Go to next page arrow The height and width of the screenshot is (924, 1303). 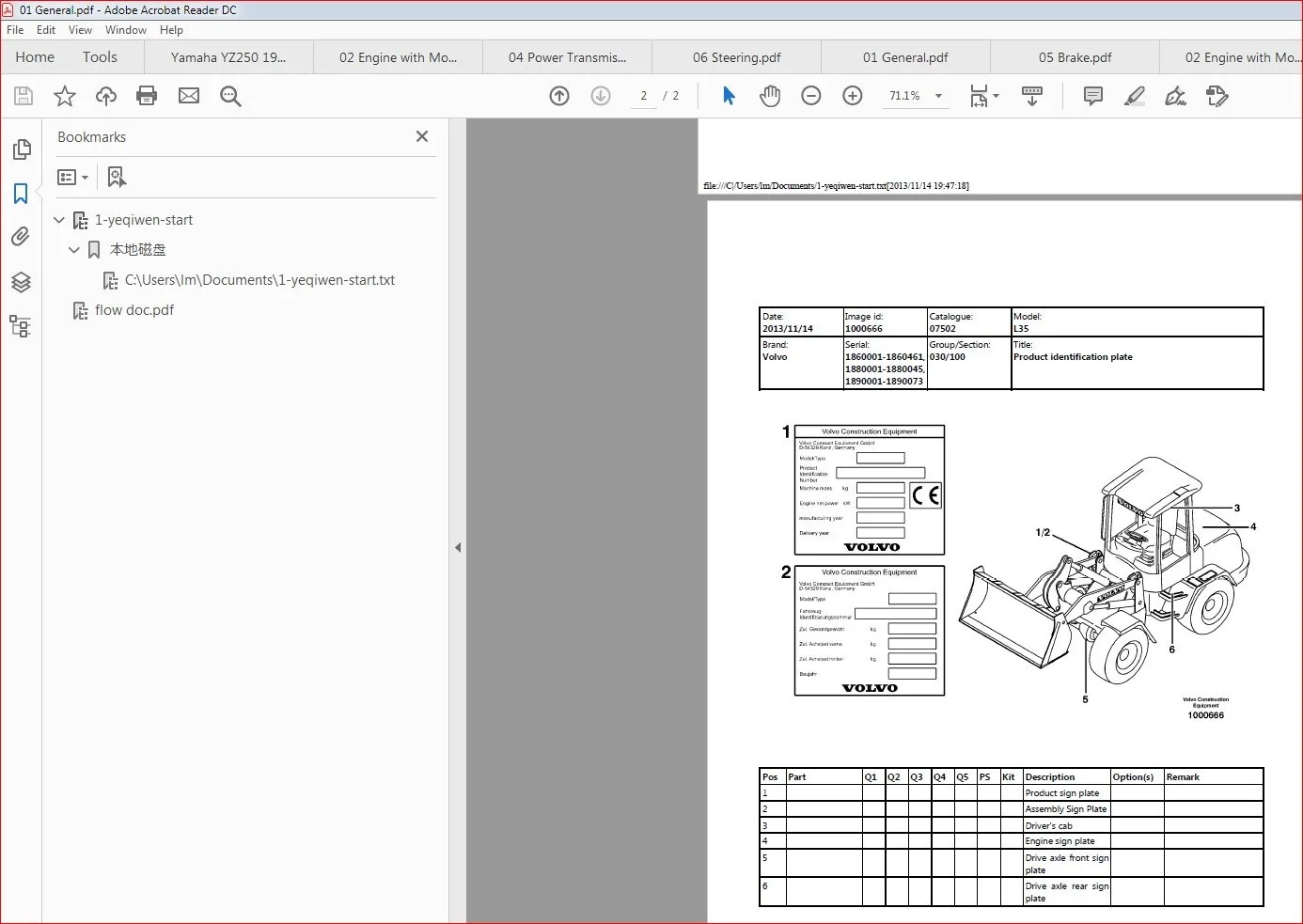[x=601, y=96]
